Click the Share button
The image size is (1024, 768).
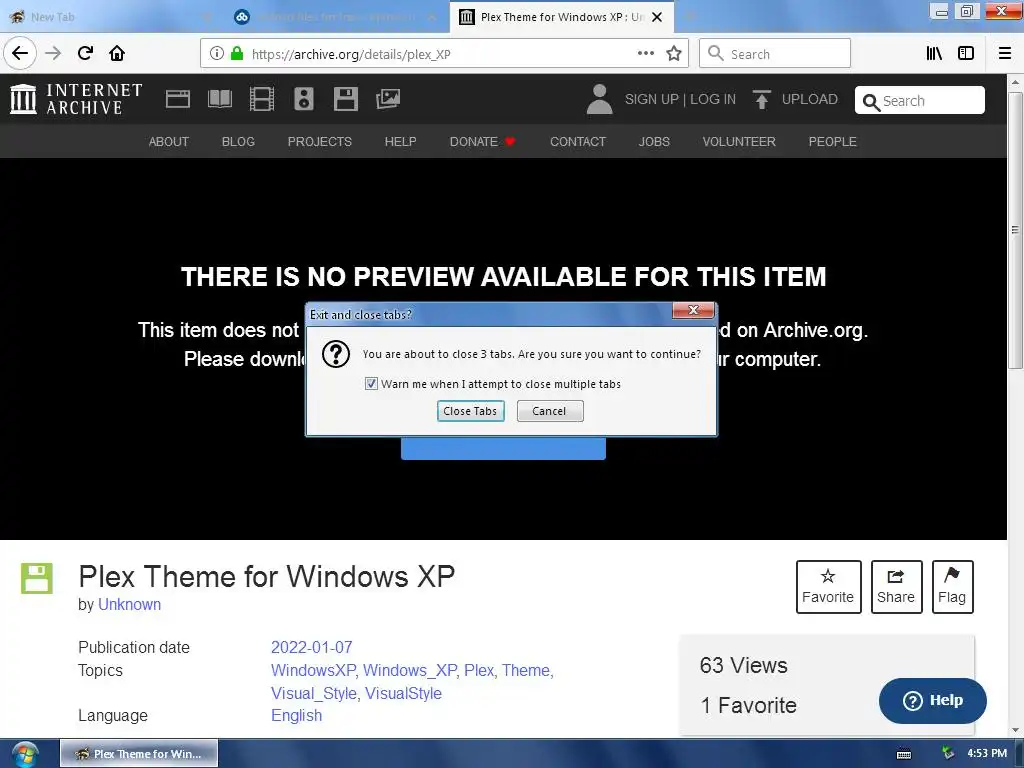click(x=896, y=586)
